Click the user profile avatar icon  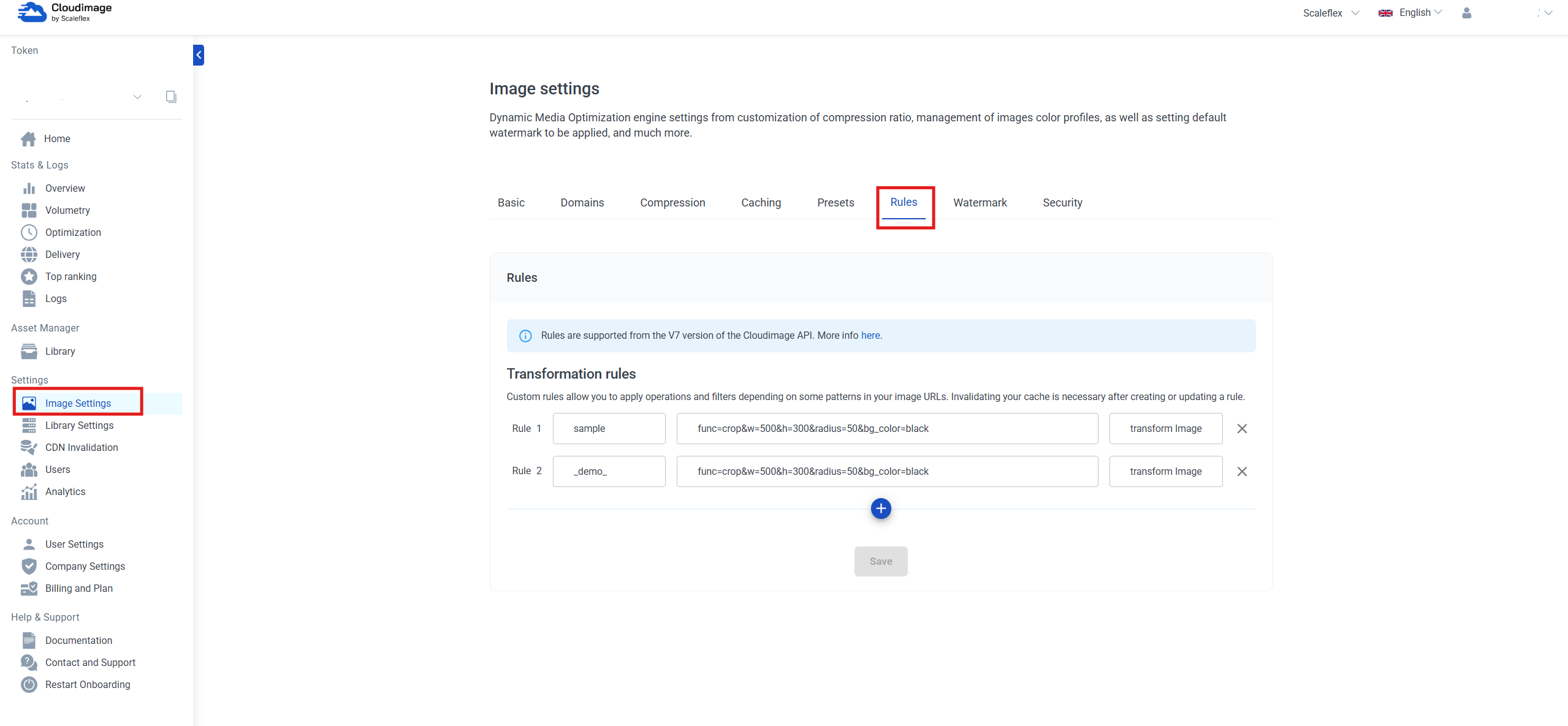pyautogui.click(x=1466, y=13)
